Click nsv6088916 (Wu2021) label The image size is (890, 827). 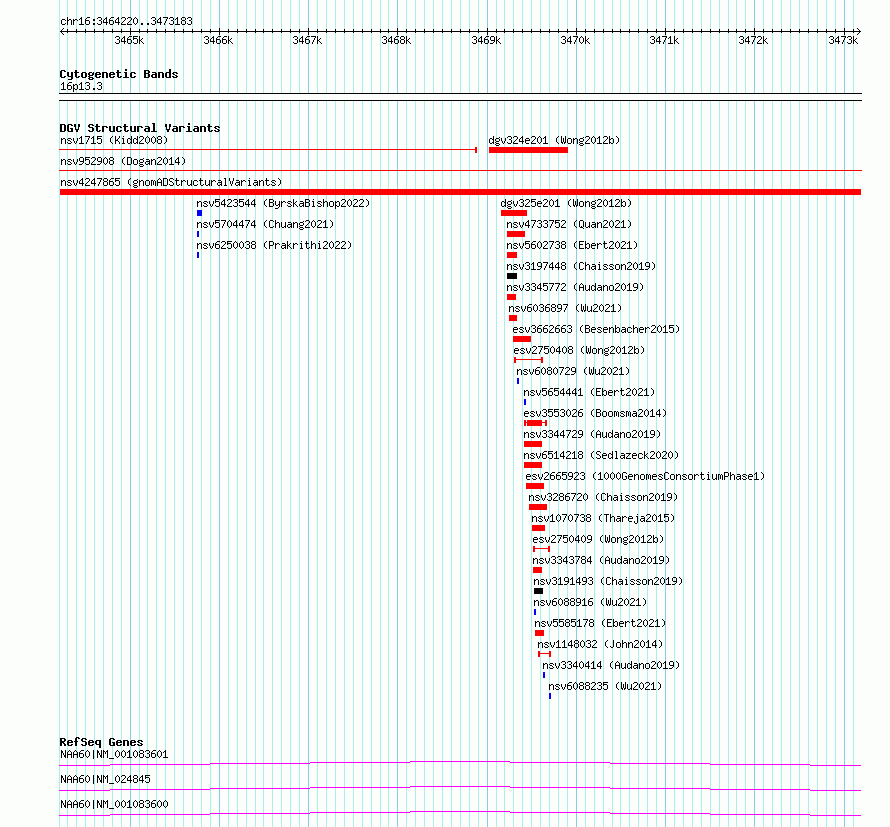pyautogui.click(x=590, y=602)
